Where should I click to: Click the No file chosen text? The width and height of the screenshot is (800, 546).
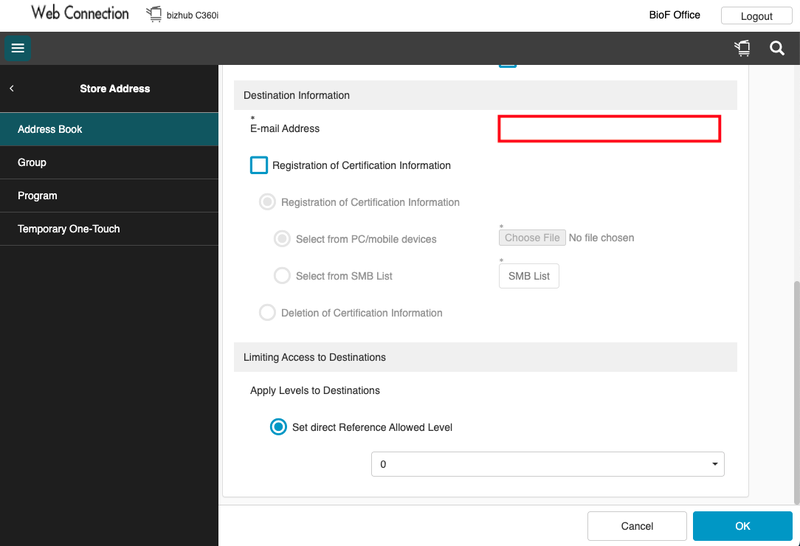(602, 238)
